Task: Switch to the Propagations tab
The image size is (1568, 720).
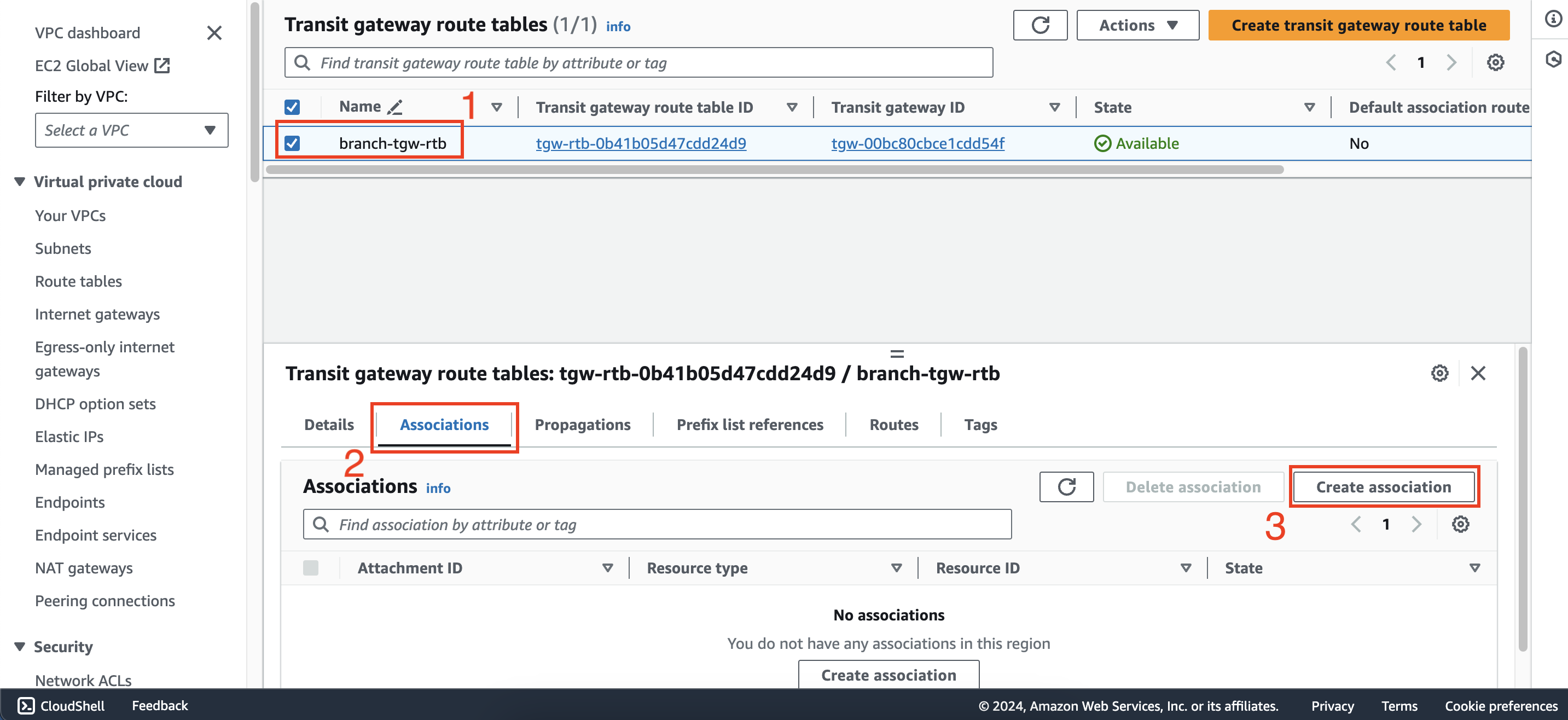Action: click(582, 424)
